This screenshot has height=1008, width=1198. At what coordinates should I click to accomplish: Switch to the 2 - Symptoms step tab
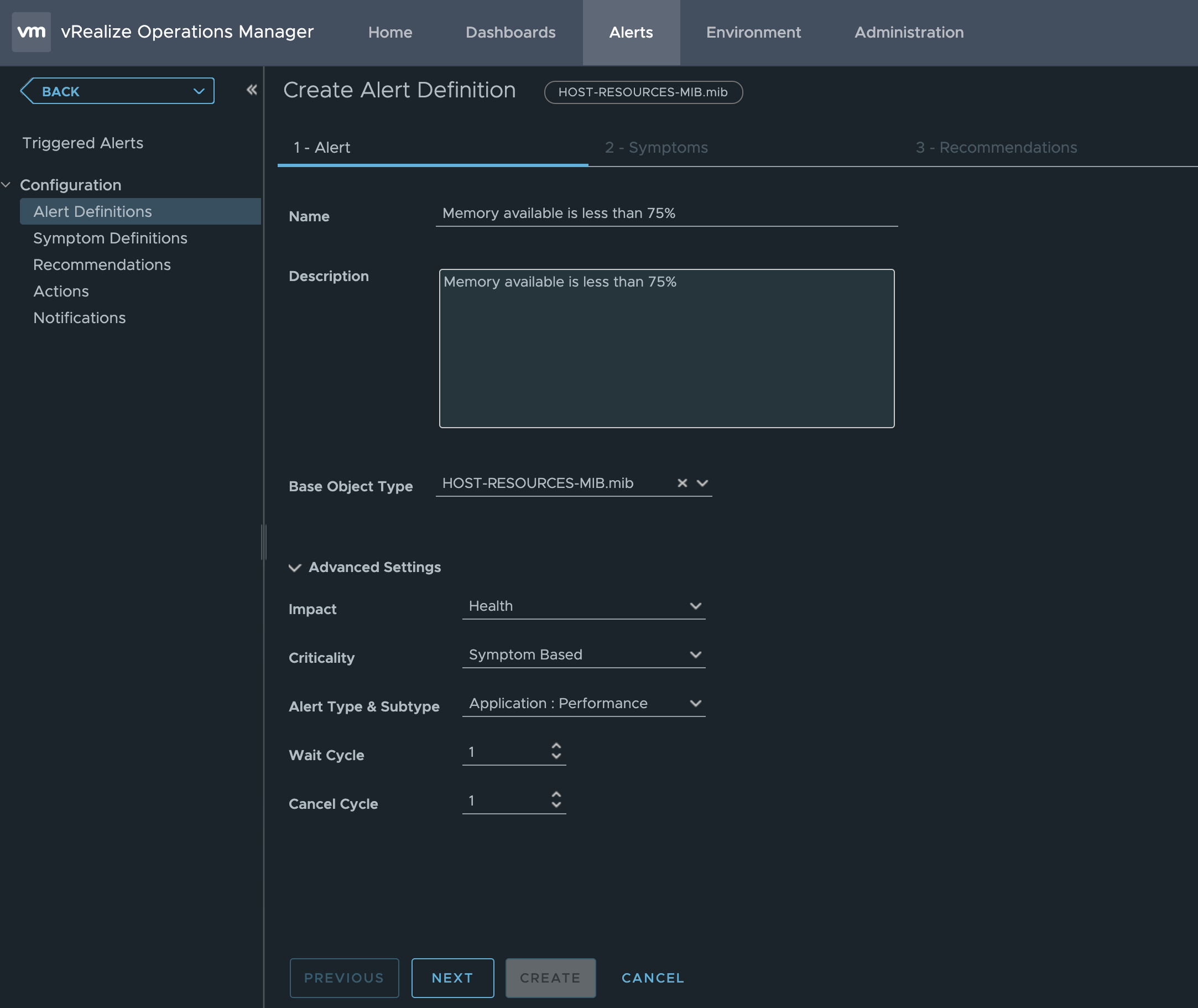[656, 147]
